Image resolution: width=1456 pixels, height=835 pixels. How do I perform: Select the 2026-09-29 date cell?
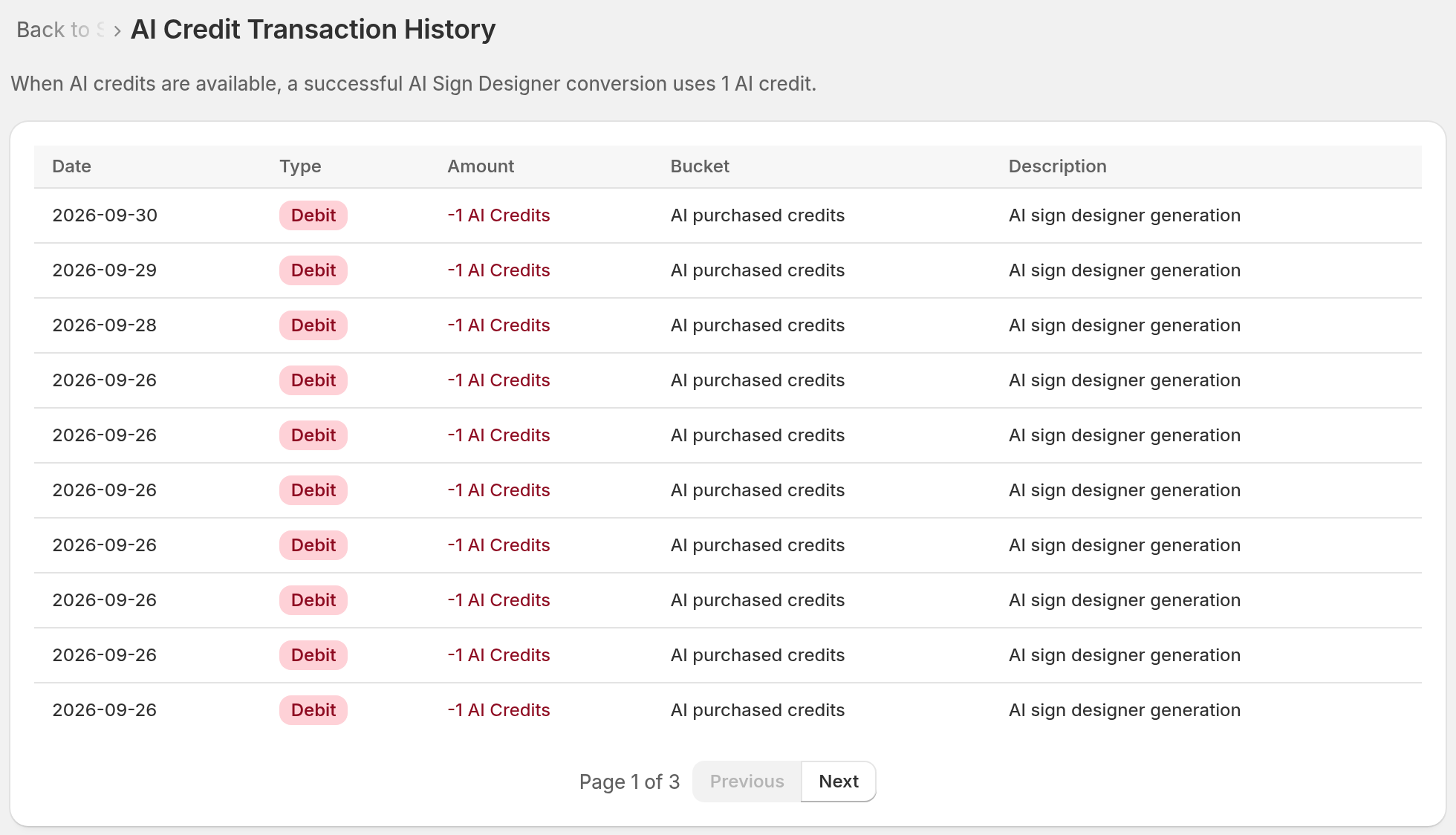point(105,270)
